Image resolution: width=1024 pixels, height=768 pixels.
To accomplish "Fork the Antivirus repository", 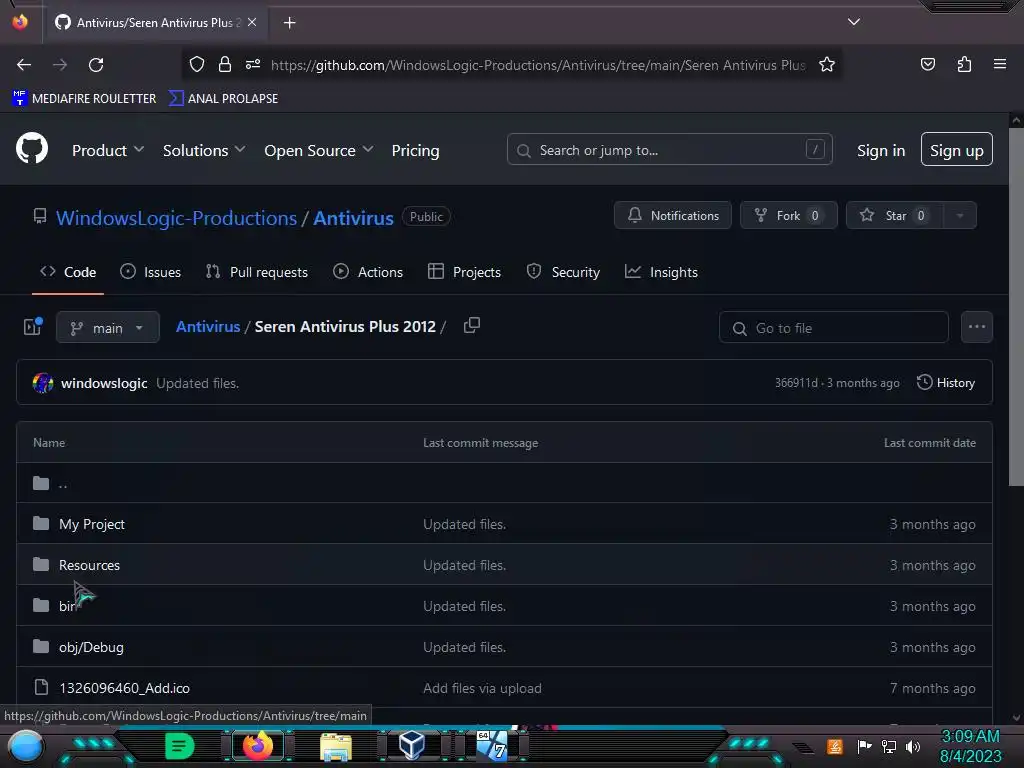I will [788, 215].
